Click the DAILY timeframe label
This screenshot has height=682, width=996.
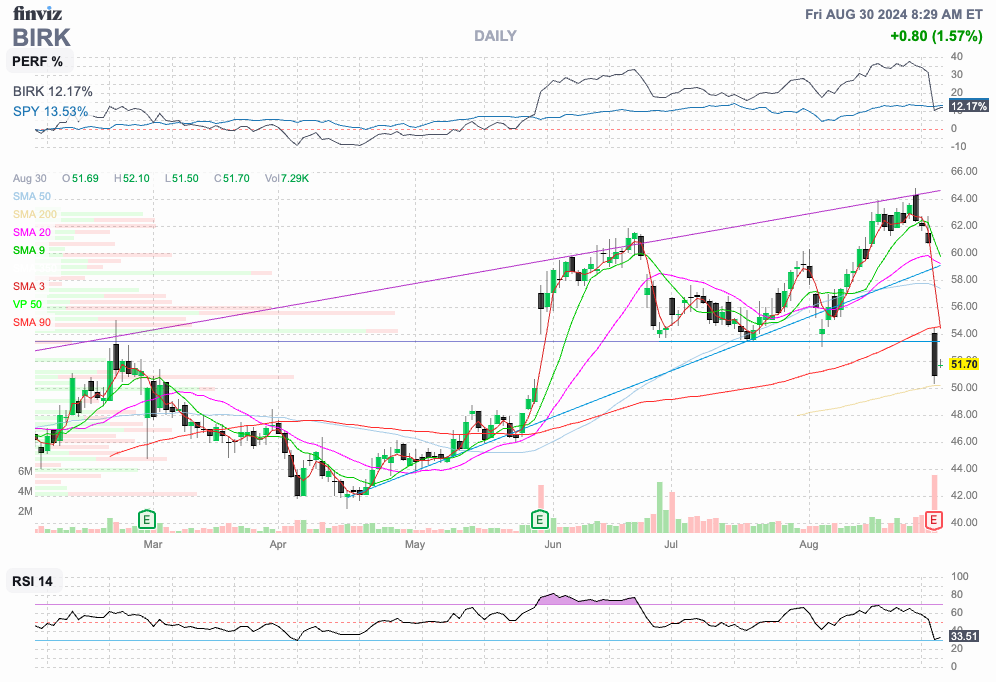[495, 36]
